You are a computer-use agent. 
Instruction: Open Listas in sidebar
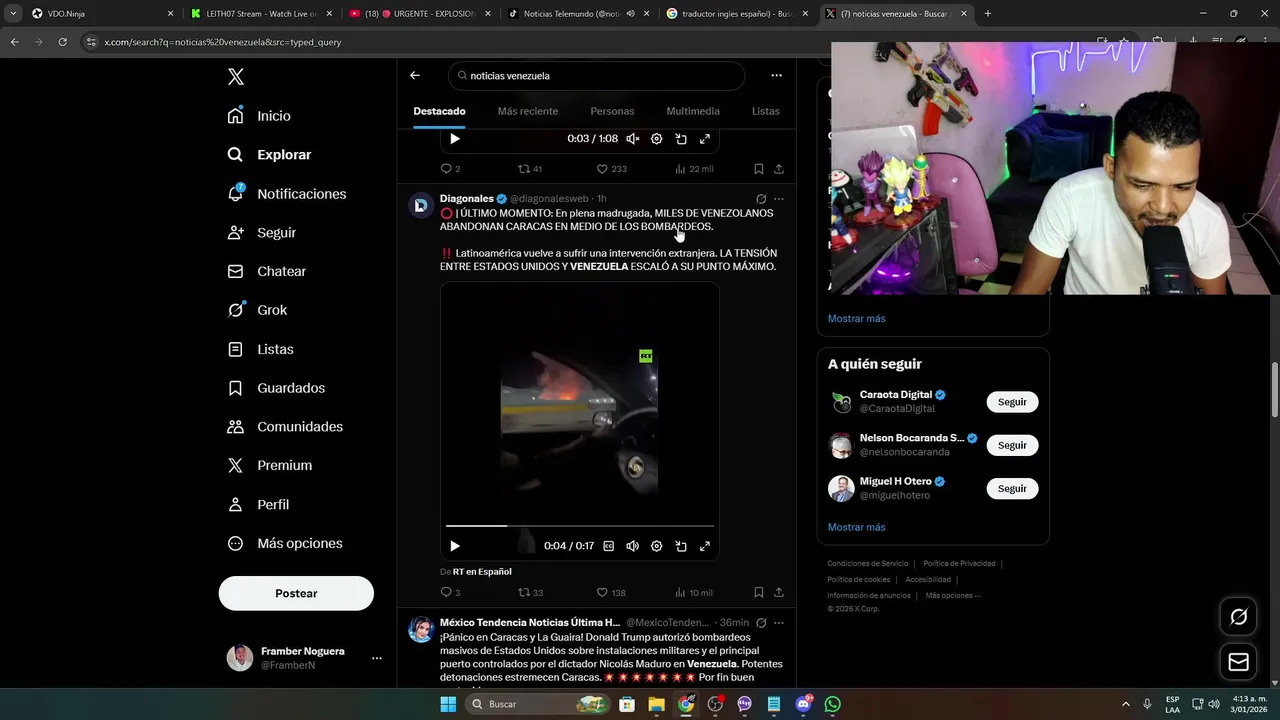261,349
